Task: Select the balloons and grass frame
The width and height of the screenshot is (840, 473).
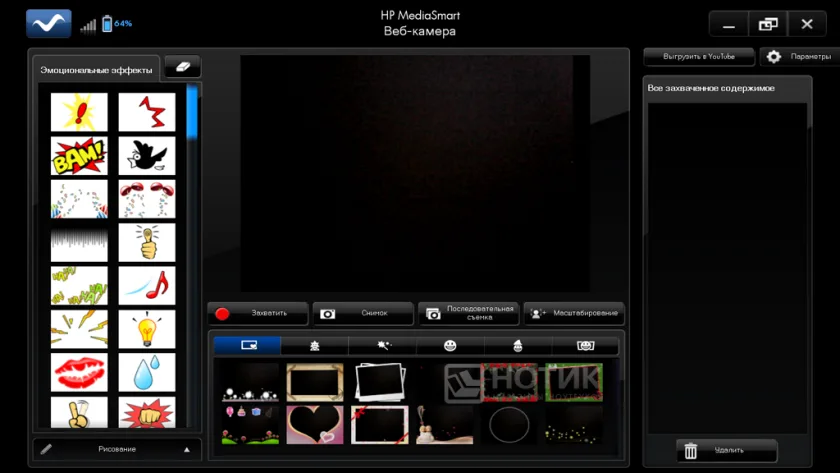Action: tap(250, 425)
